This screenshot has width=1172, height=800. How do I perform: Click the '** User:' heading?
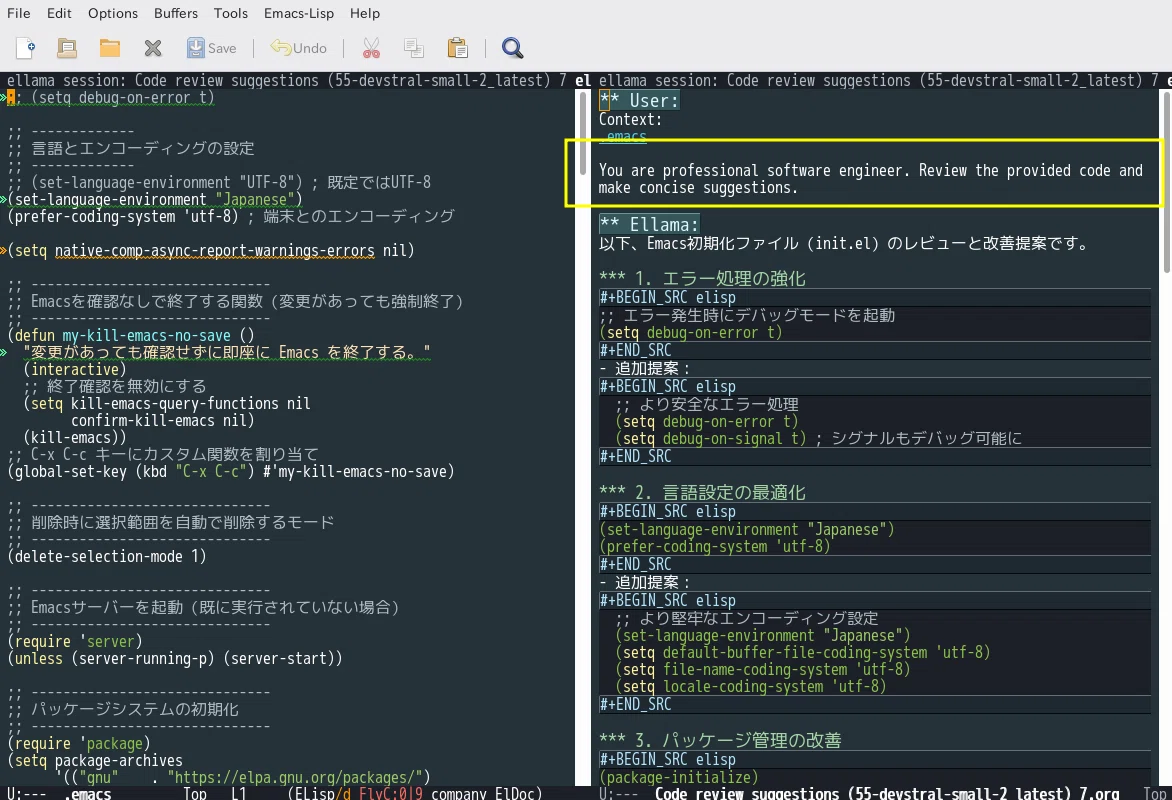(x=640, y=100)
